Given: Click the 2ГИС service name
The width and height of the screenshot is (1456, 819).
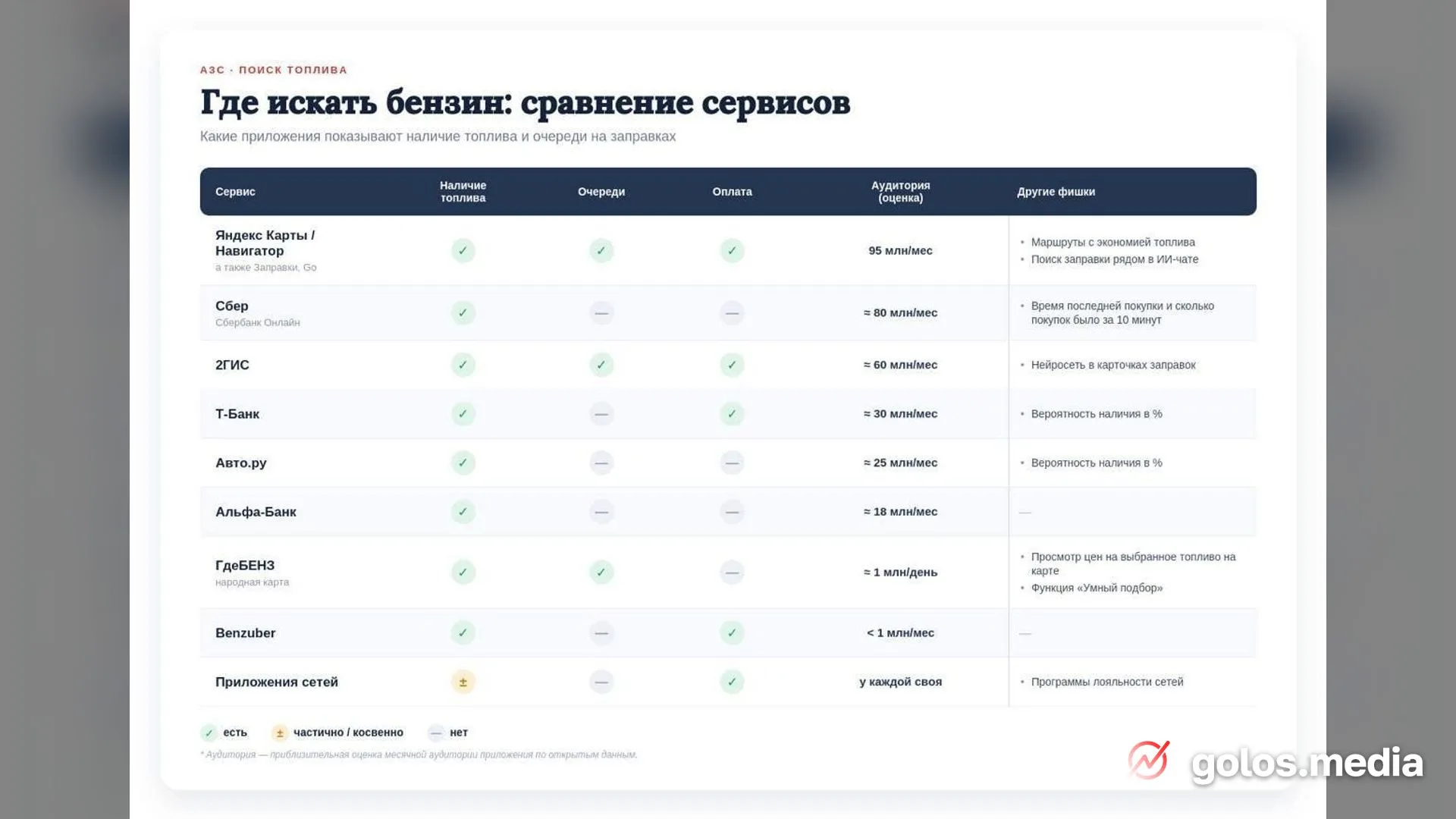Looking at the screenshot, I should click(232, 365).
